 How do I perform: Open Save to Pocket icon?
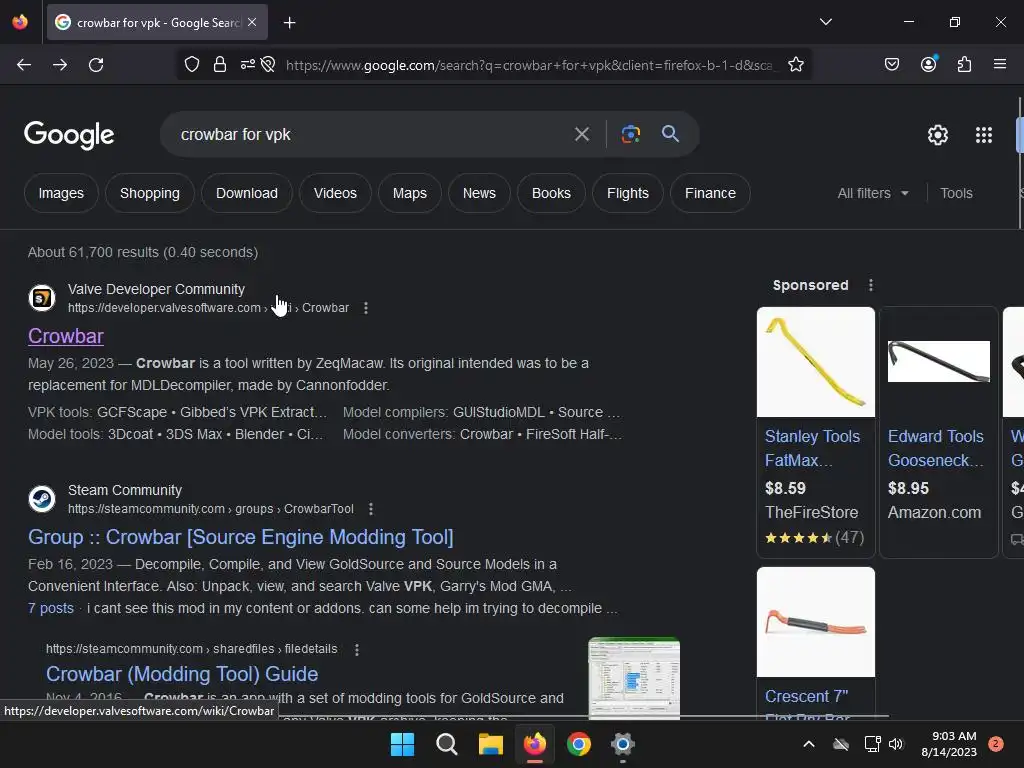point(891,64)
